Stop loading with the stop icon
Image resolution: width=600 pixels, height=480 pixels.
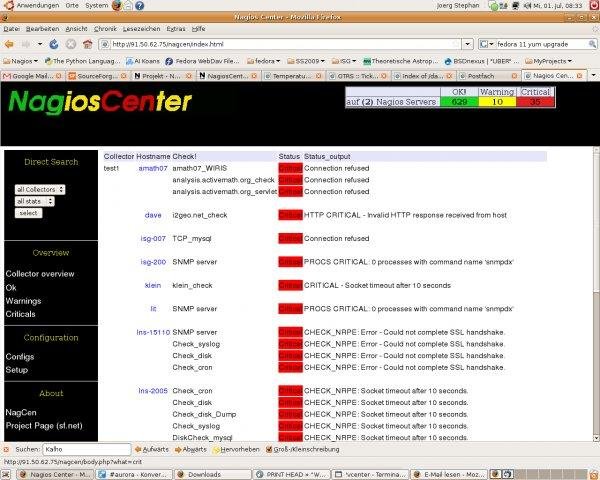[x=71, y=44]
